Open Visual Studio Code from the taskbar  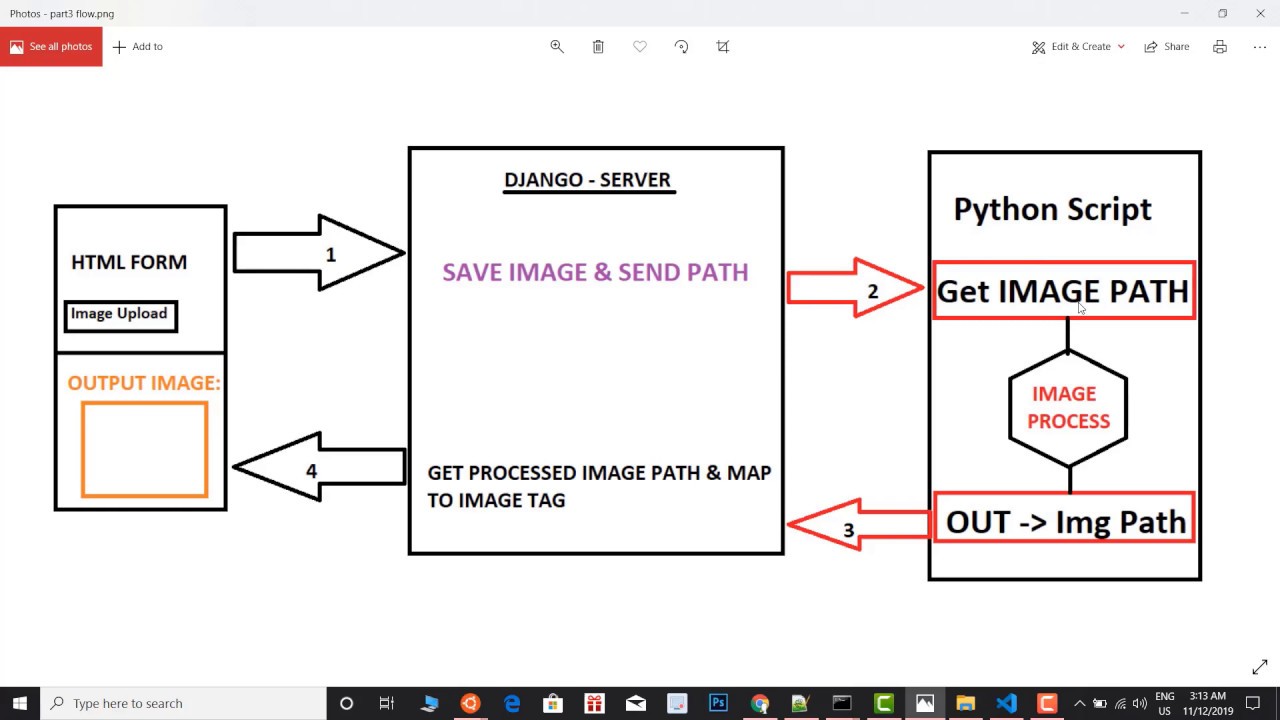1007,703
